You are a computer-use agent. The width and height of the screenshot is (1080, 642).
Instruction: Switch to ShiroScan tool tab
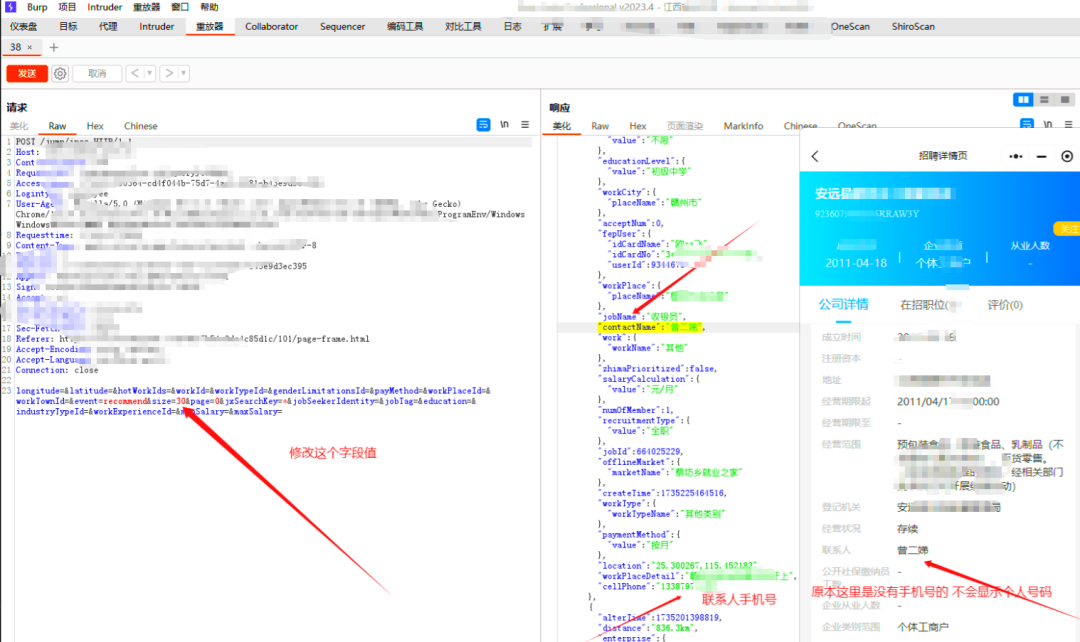point(913,27)
